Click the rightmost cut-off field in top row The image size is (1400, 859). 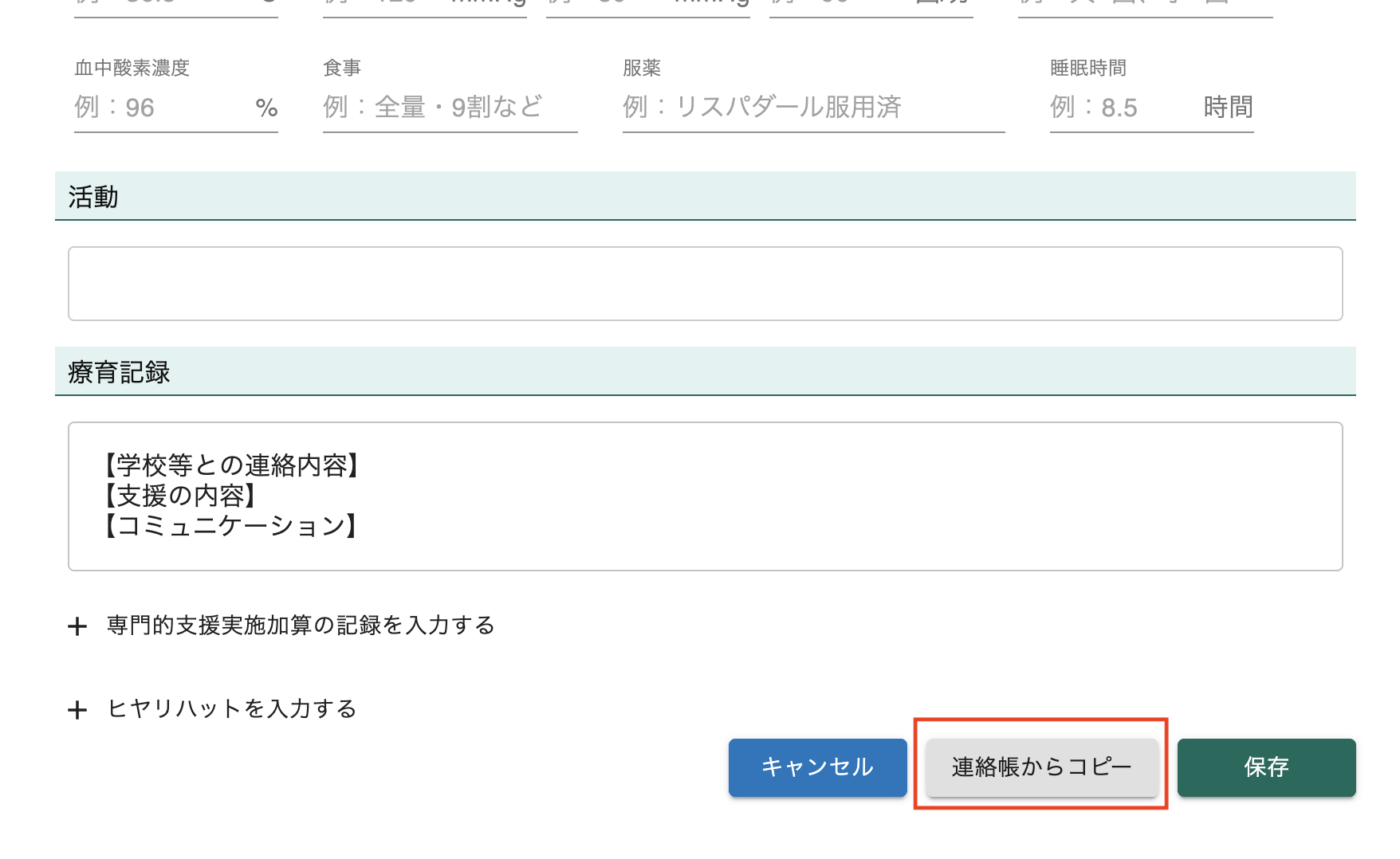coord(1144,5)
